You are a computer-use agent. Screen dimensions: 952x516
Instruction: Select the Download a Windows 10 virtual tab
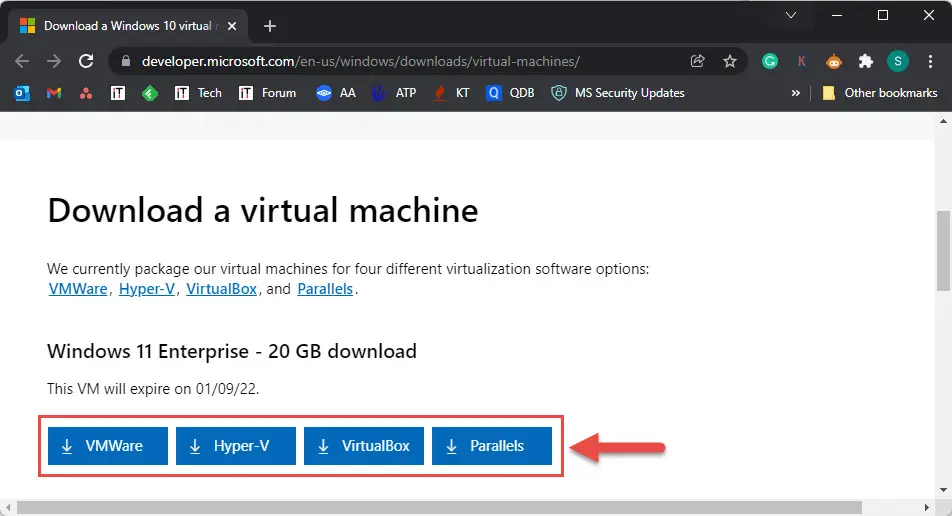[x=128, y=26]
